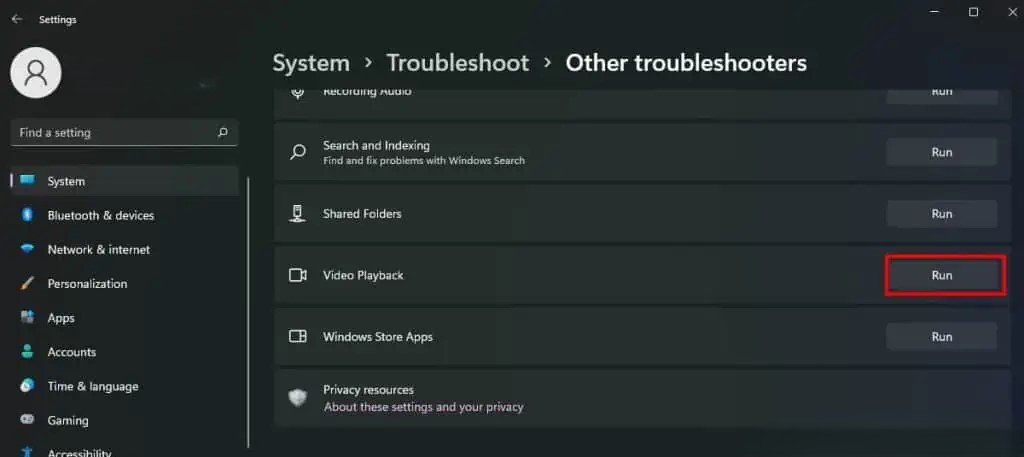Run the Search and Indexing troubleshooter

pos(942,152)
